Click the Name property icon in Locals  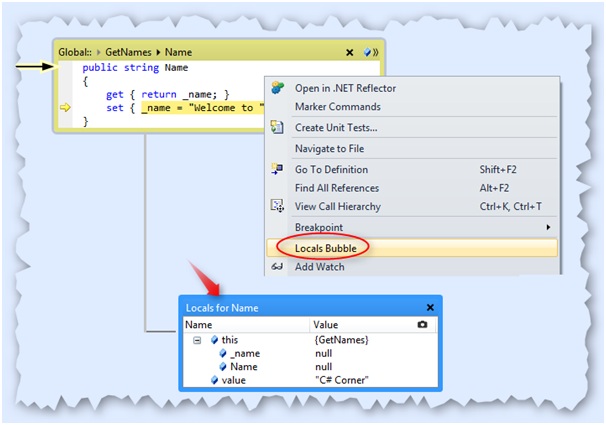pyautogui.click(x=223, y=367)
